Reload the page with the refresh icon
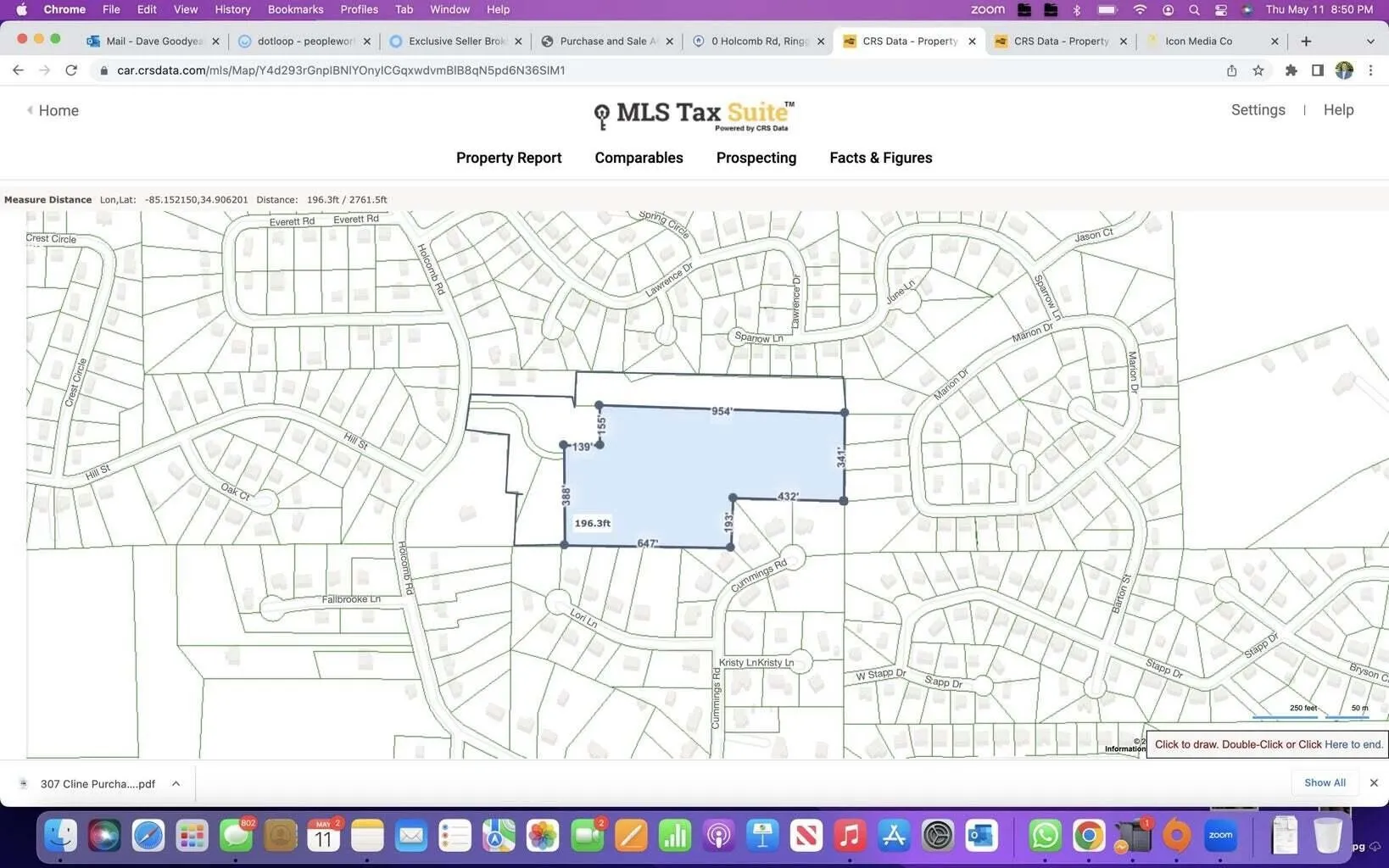Viewport: 1389px width, 868px height. (71, 70)
